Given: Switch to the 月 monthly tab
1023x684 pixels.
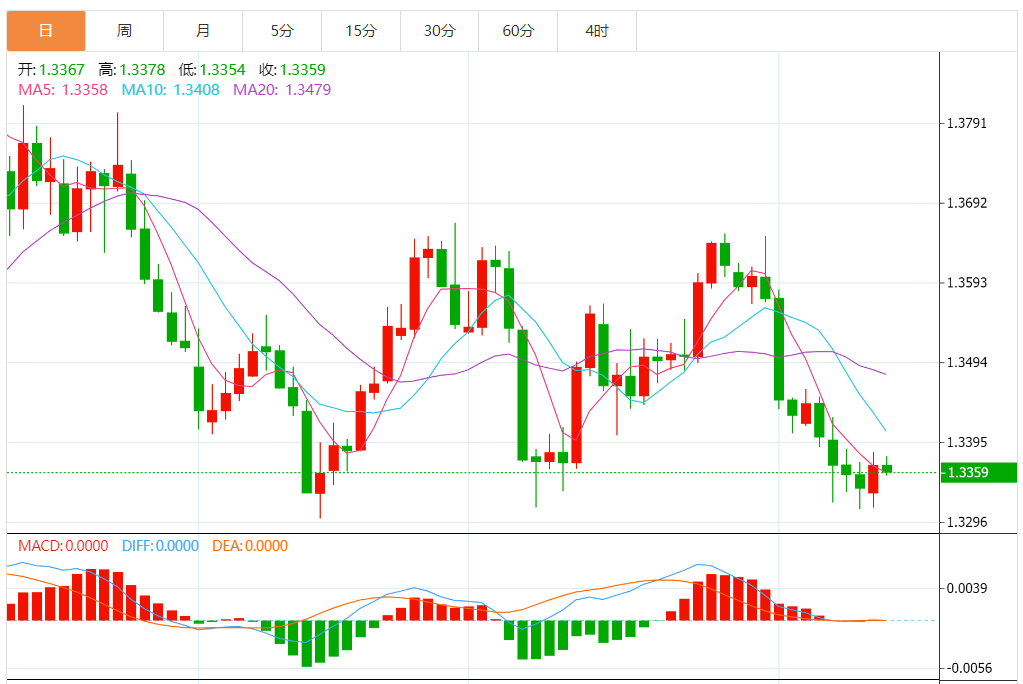Looking at the screenshot, I should (x=203, y=31).
